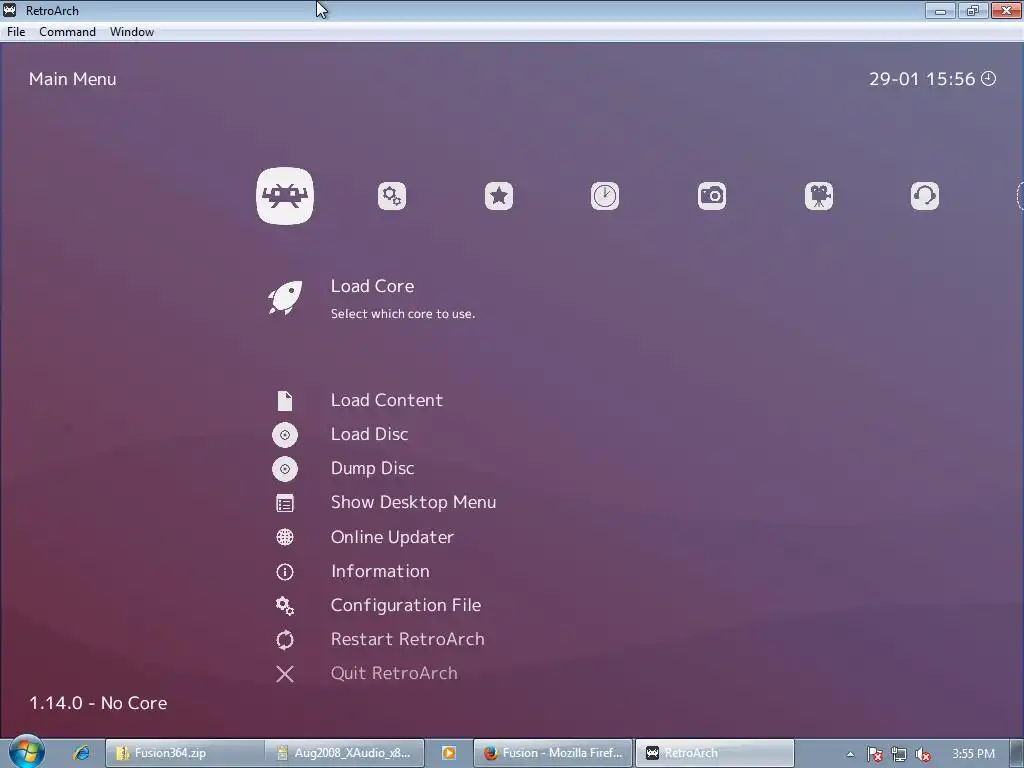The image size is (1024, 768).
Task: Choose Quit RetroArch entry
Action: [x=394, y=673]
